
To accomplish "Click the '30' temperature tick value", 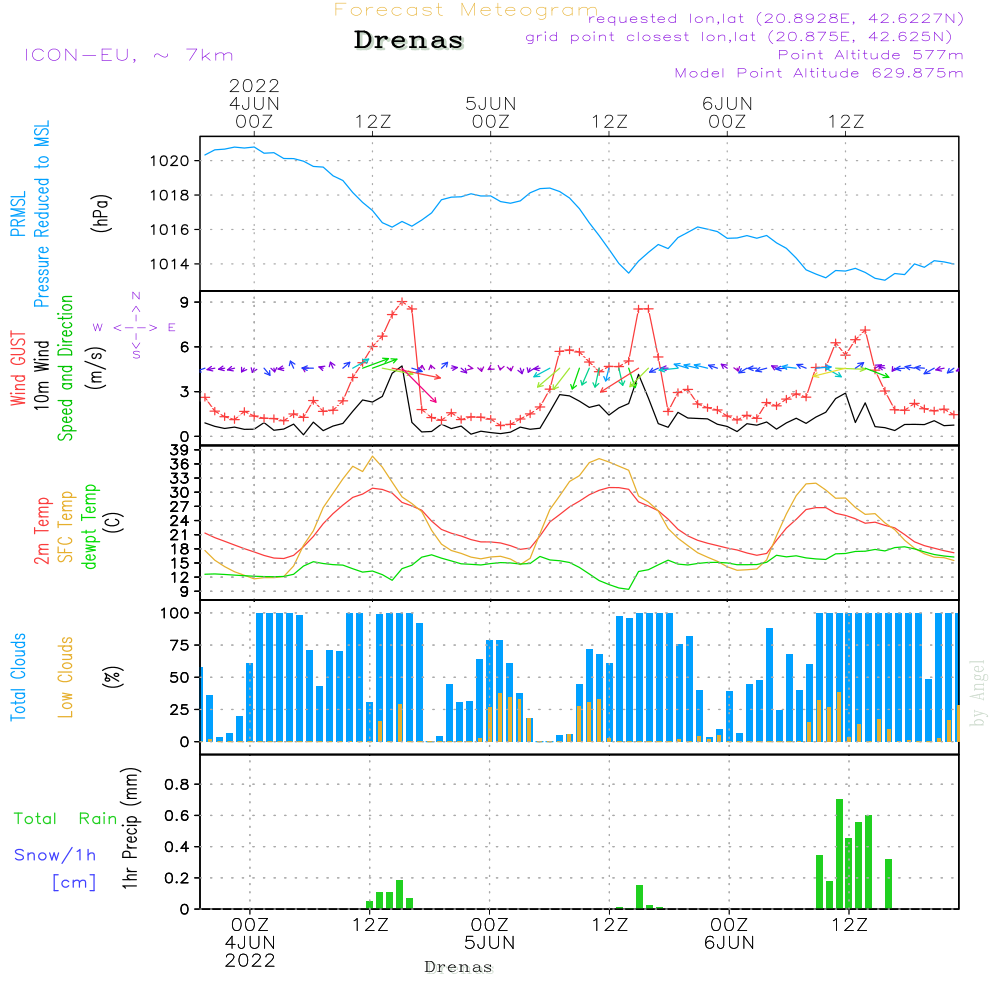I will point(180,492).
